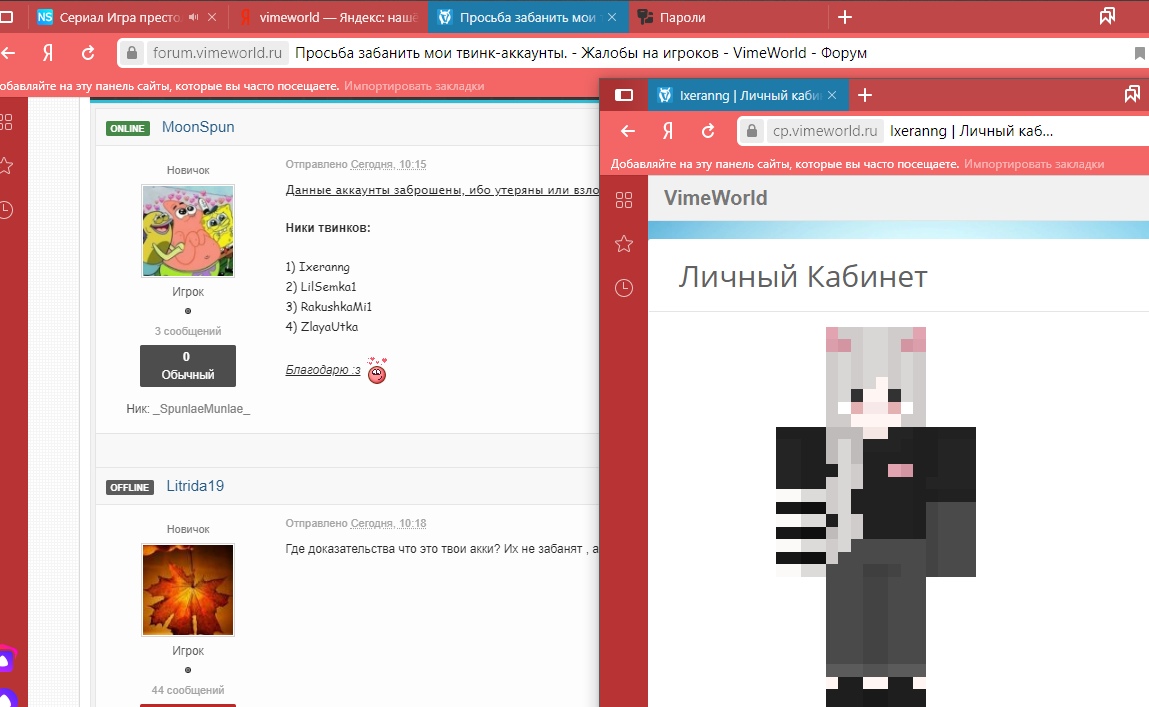The width and height of the screenshot is (1149, 707).
Task: Click the lock icon beside forum.vimeworld.ru
Action: [x=132, y=53]
